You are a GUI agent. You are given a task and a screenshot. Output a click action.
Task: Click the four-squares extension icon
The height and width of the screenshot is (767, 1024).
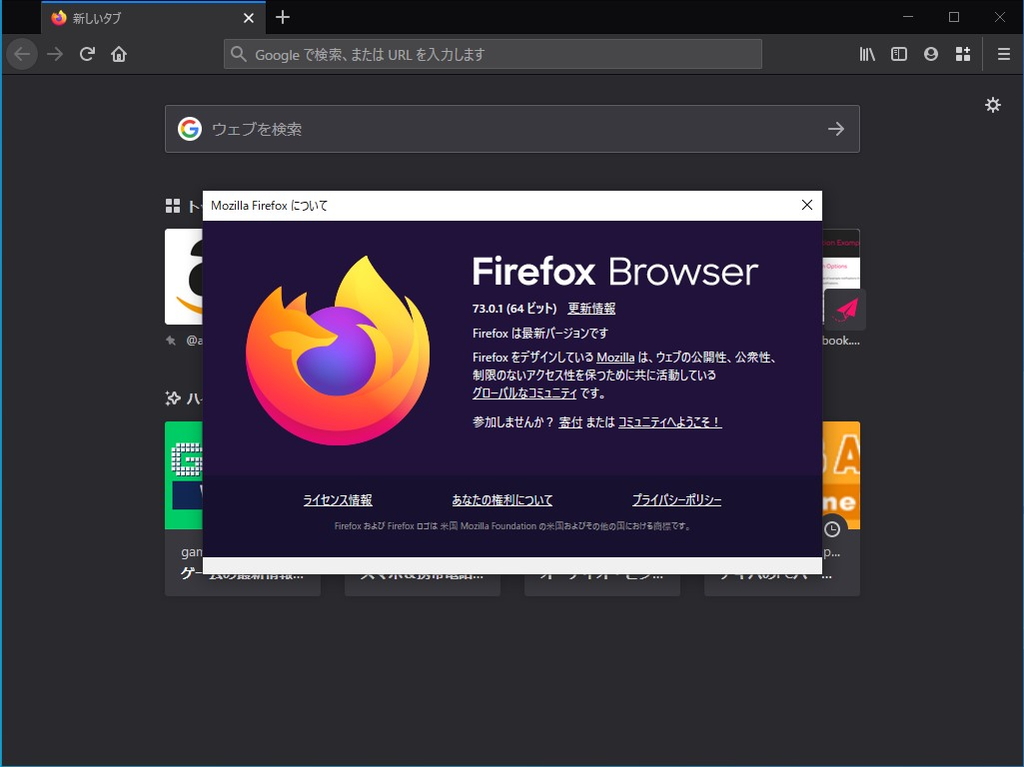pyautogui.click(x=963, y=54)
